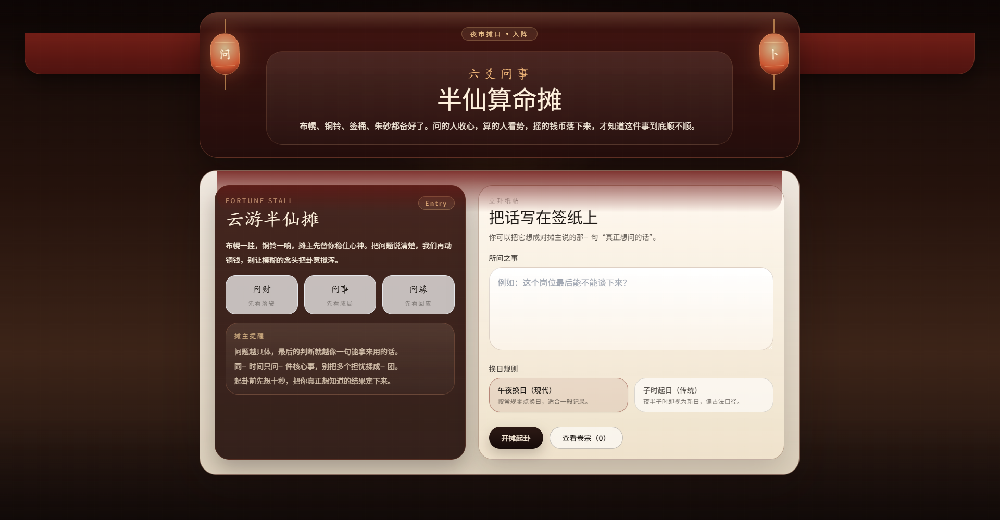This screenshot has height=520, width=1000.
Task: Click the dark 开摊起卦 button
Action: pos(516,438)
